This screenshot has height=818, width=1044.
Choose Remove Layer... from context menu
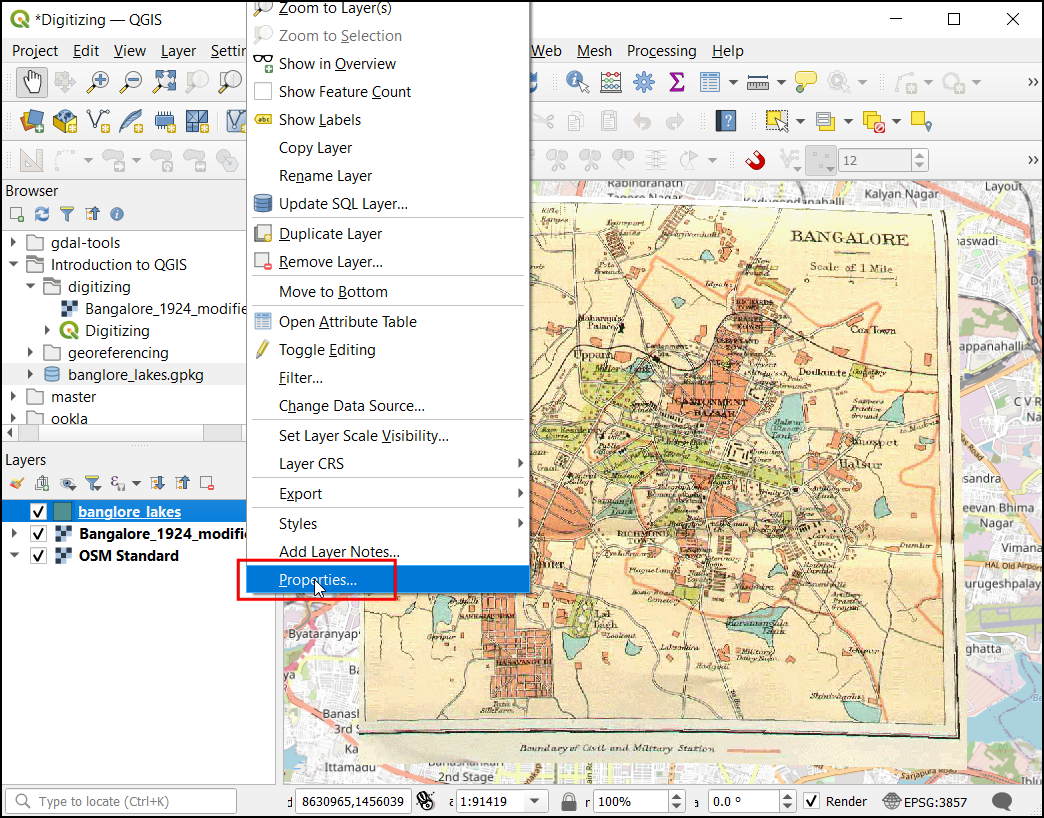point(388,262)
